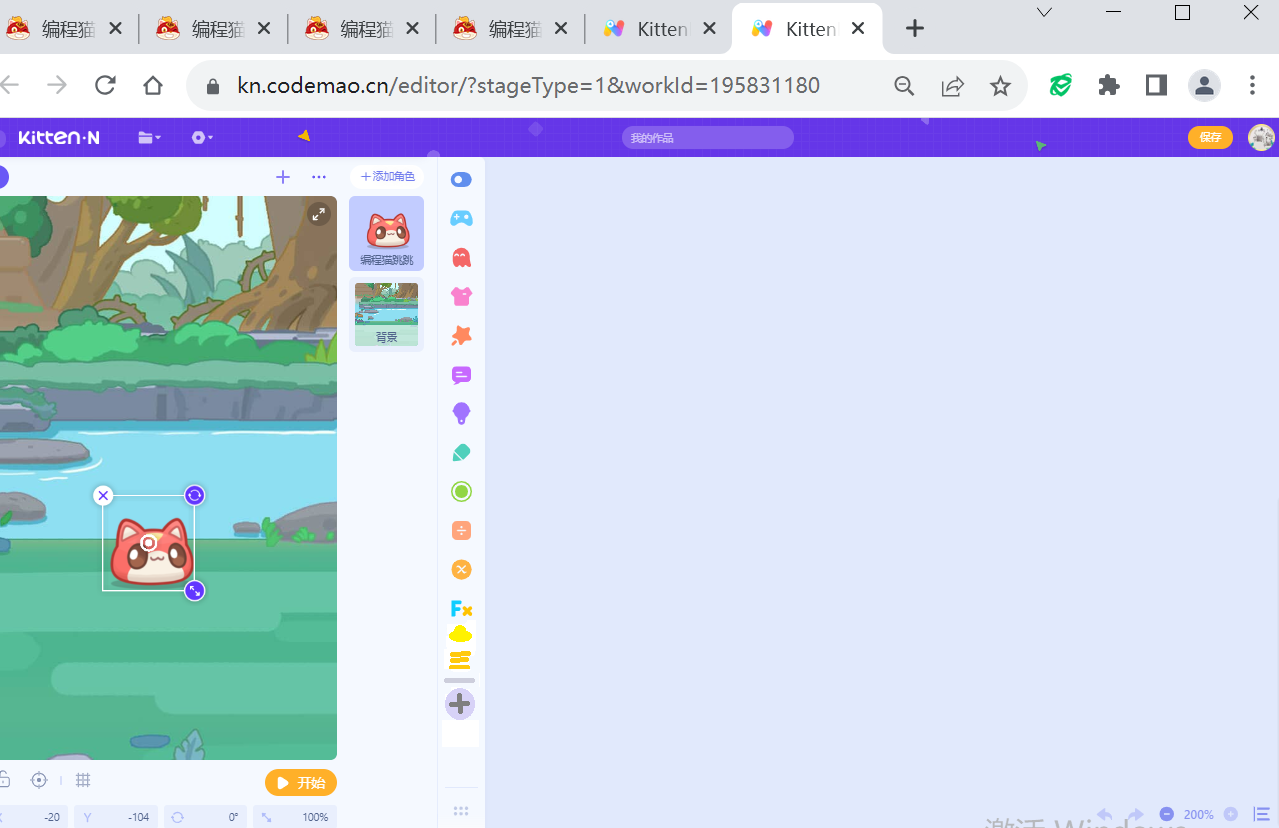Open the yellow cloud block category
The width and height of the screenshot is (1279, 828).
[x=460, y=634]
